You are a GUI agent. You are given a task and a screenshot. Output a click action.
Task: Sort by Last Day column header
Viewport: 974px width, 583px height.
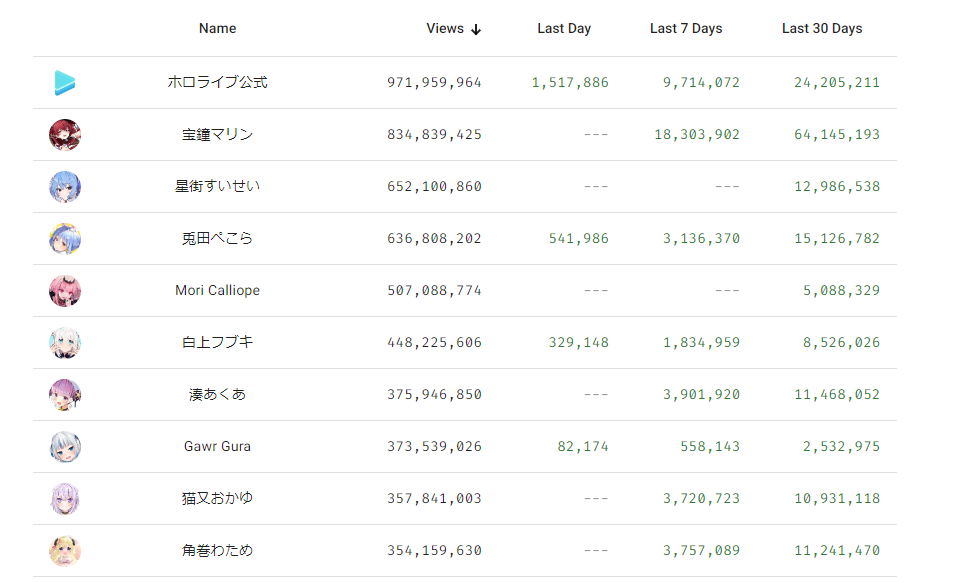[564, 28]
